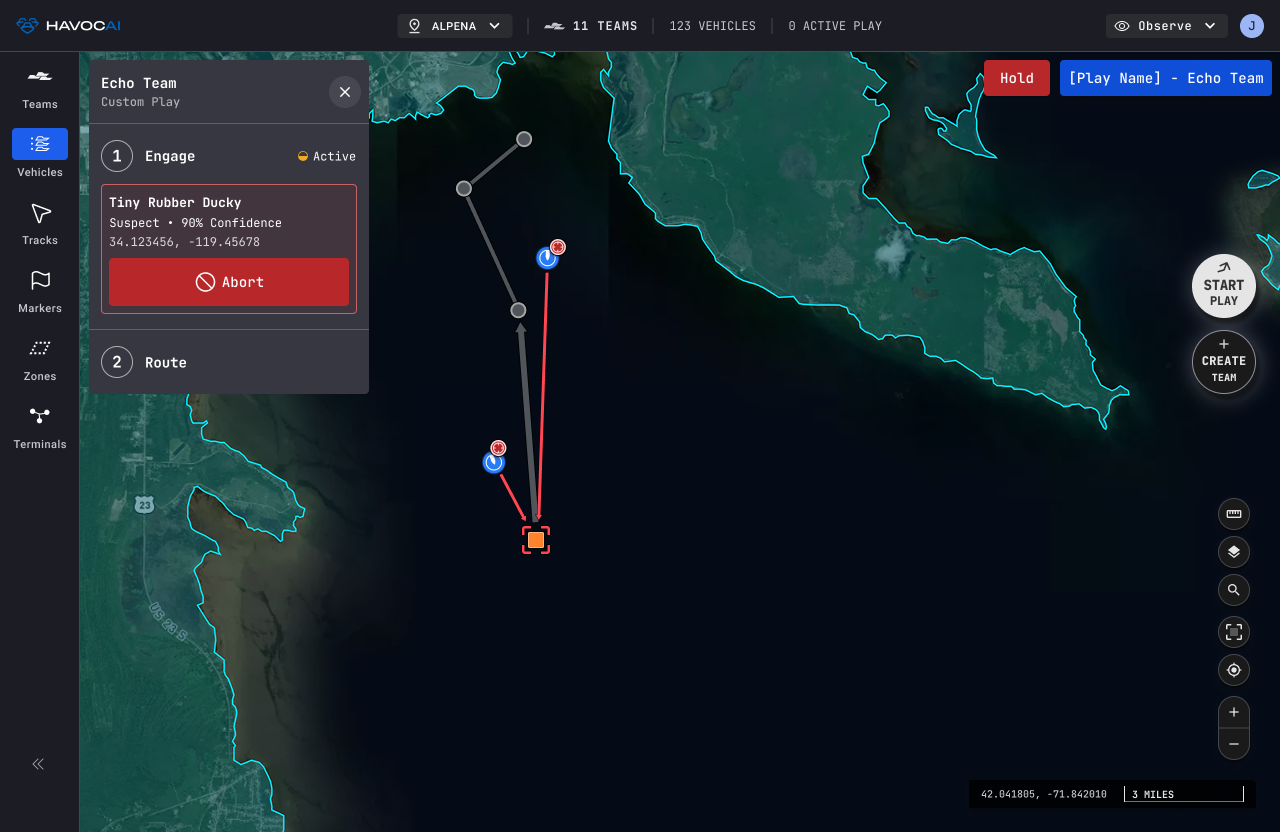Recenter map with locate target icon
The image size is (1280, 832).
click(1234, 670)
